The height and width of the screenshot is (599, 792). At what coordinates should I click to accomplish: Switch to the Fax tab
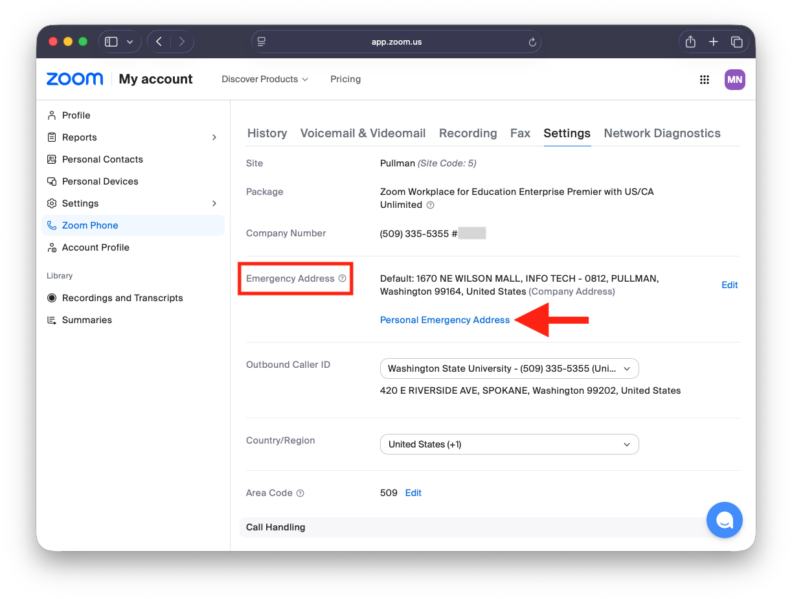[520, 133]
